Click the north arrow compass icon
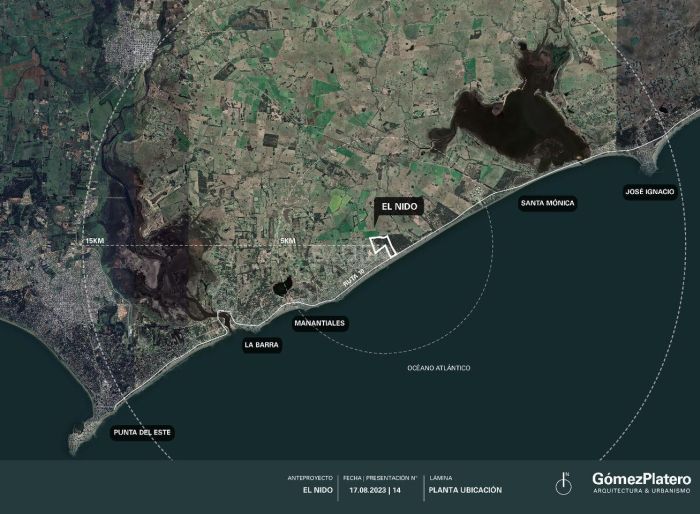 pyautogui.click(x=563, y=484)
